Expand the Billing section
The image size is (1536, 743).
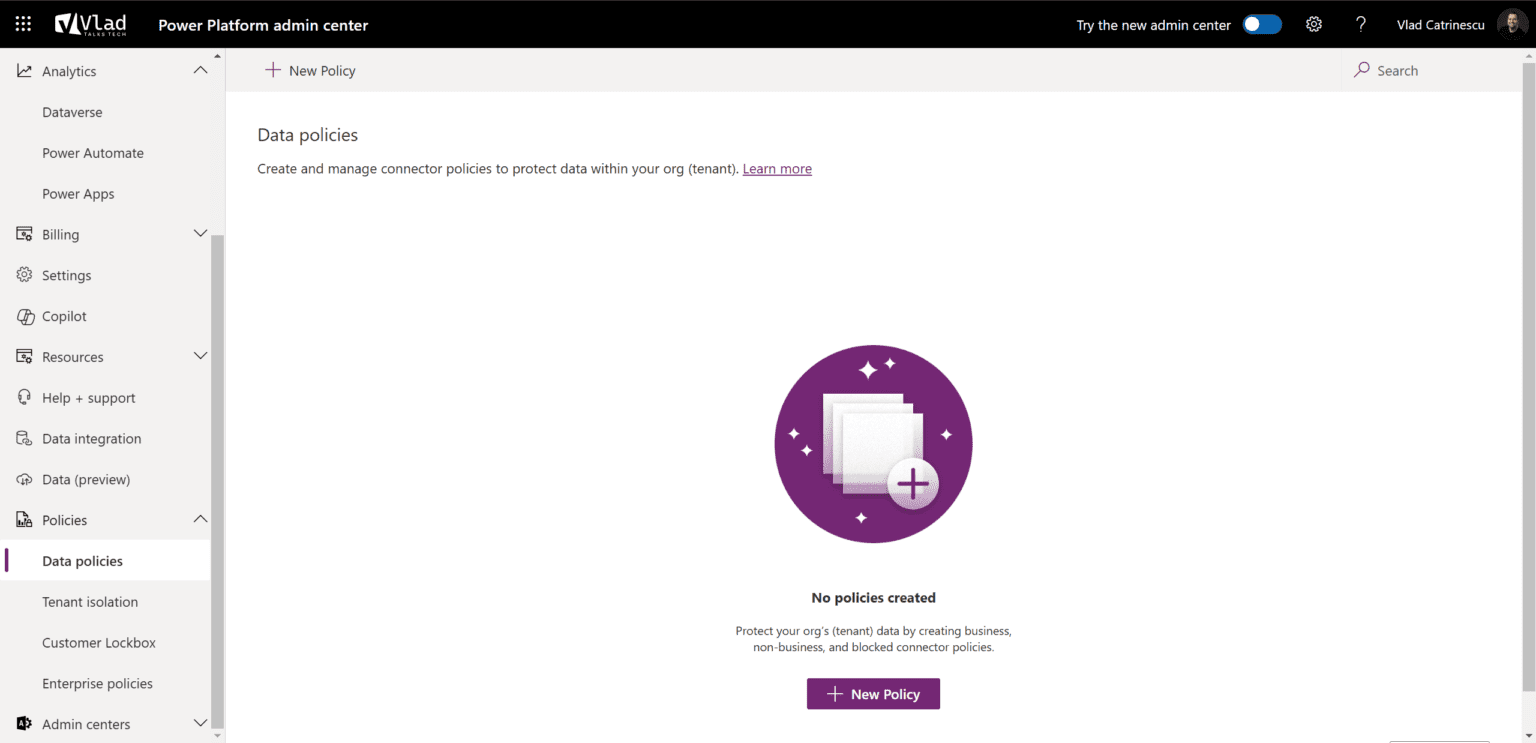(x=200, y=233)
